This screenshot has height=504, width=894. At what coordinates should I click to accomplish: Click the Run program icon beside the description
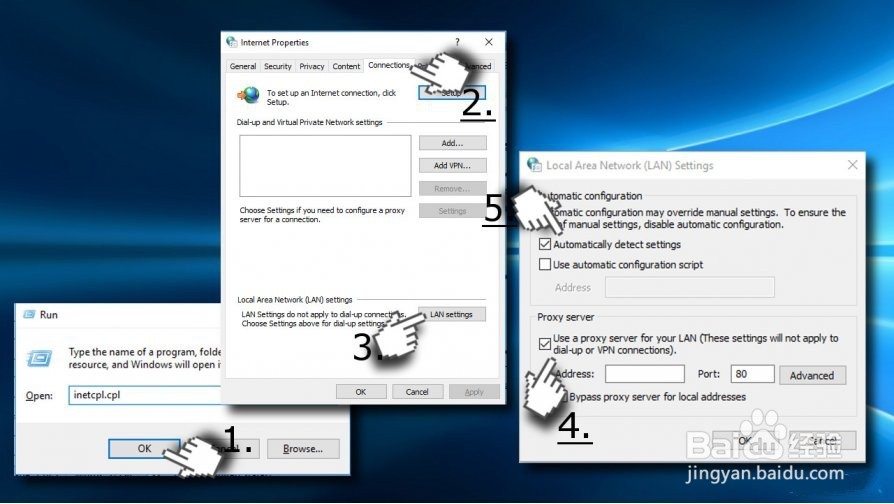pos(40,359)
